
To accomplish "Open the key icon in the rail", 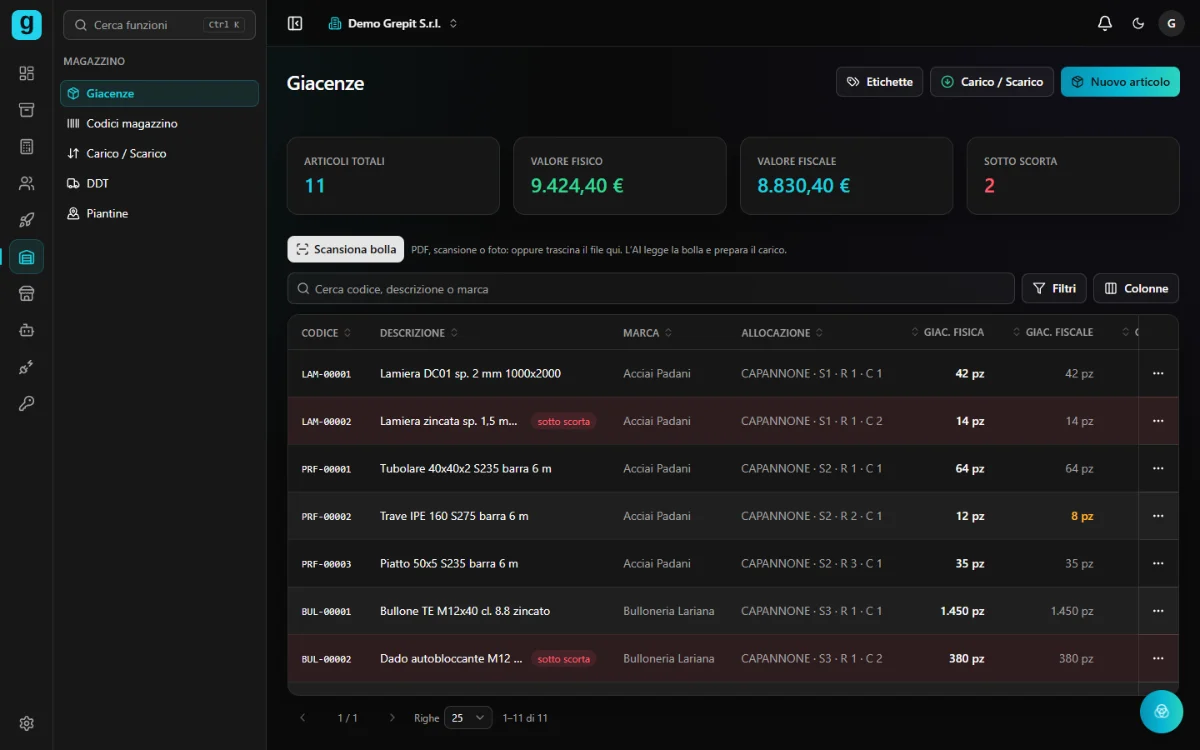I will (27, 403).
